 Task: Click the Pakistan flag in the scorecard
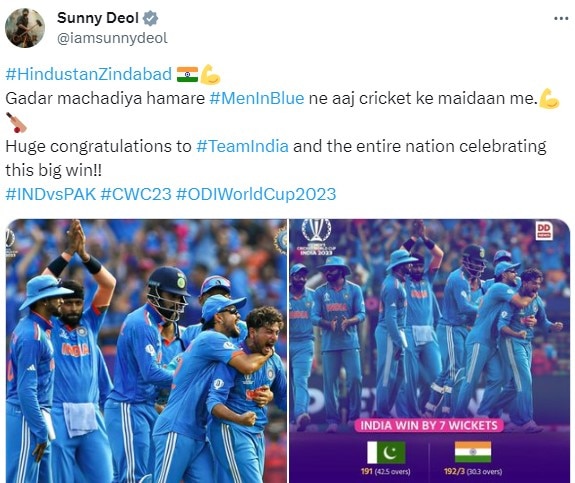pos(387,453)
